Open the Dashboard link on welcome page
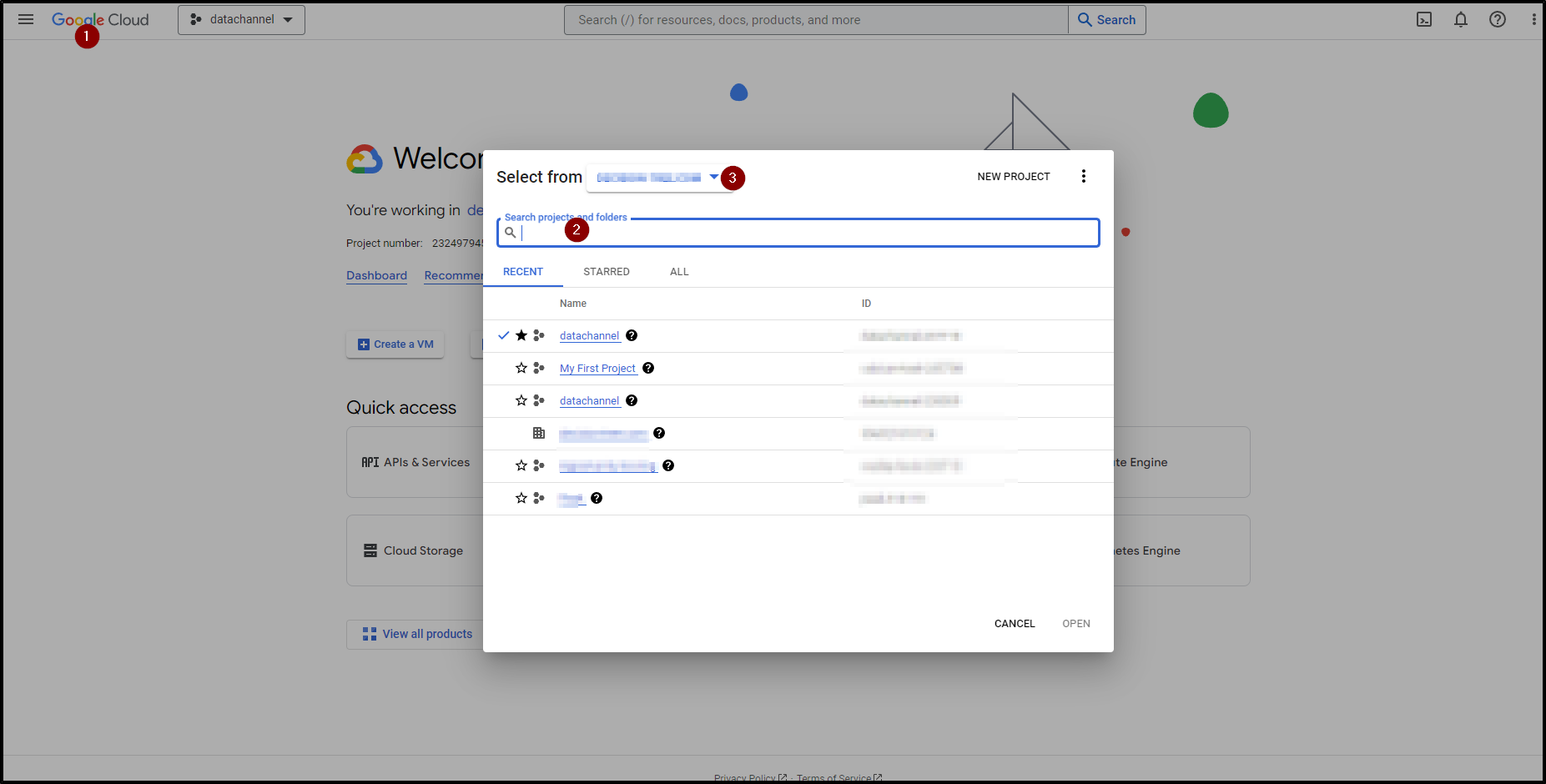This screenshot has width=1546, height=784. [x=376, y=275]
